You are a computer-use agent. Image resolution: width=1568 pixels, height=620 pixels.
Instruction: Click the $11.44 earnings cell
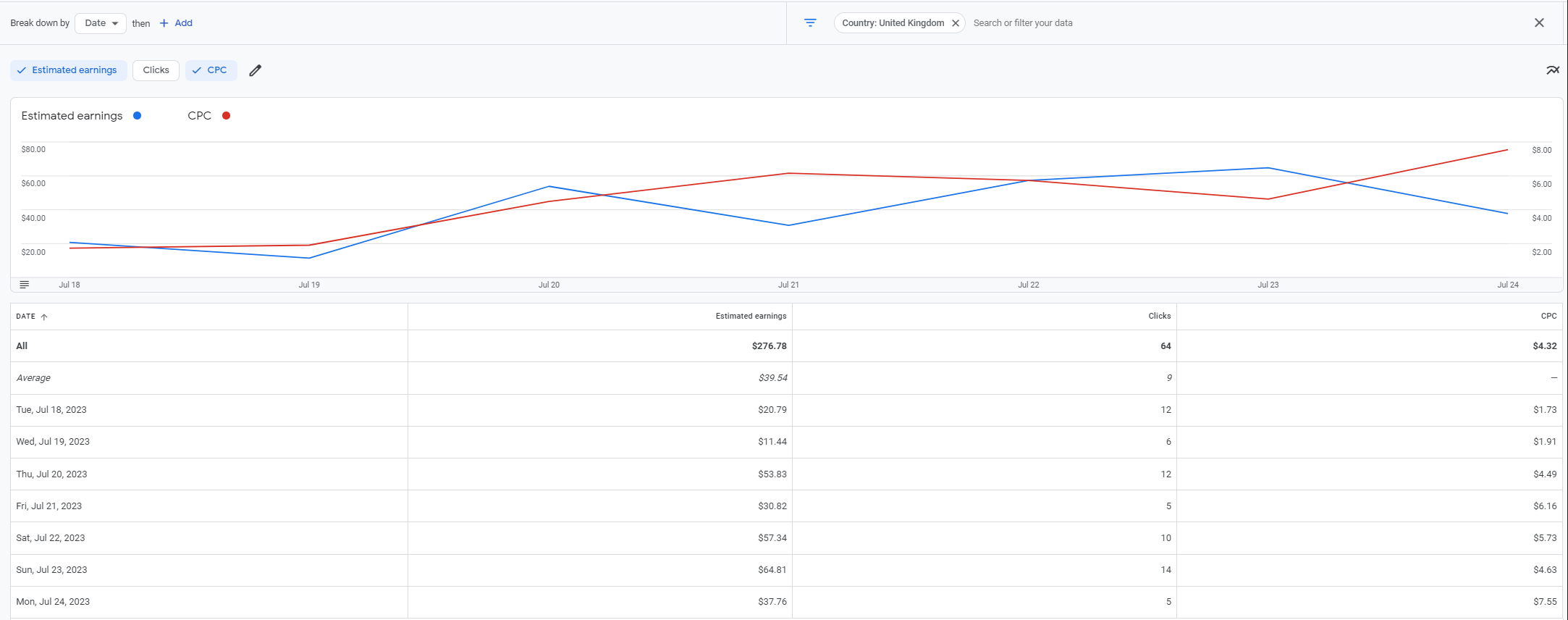[x=772, y=442]
